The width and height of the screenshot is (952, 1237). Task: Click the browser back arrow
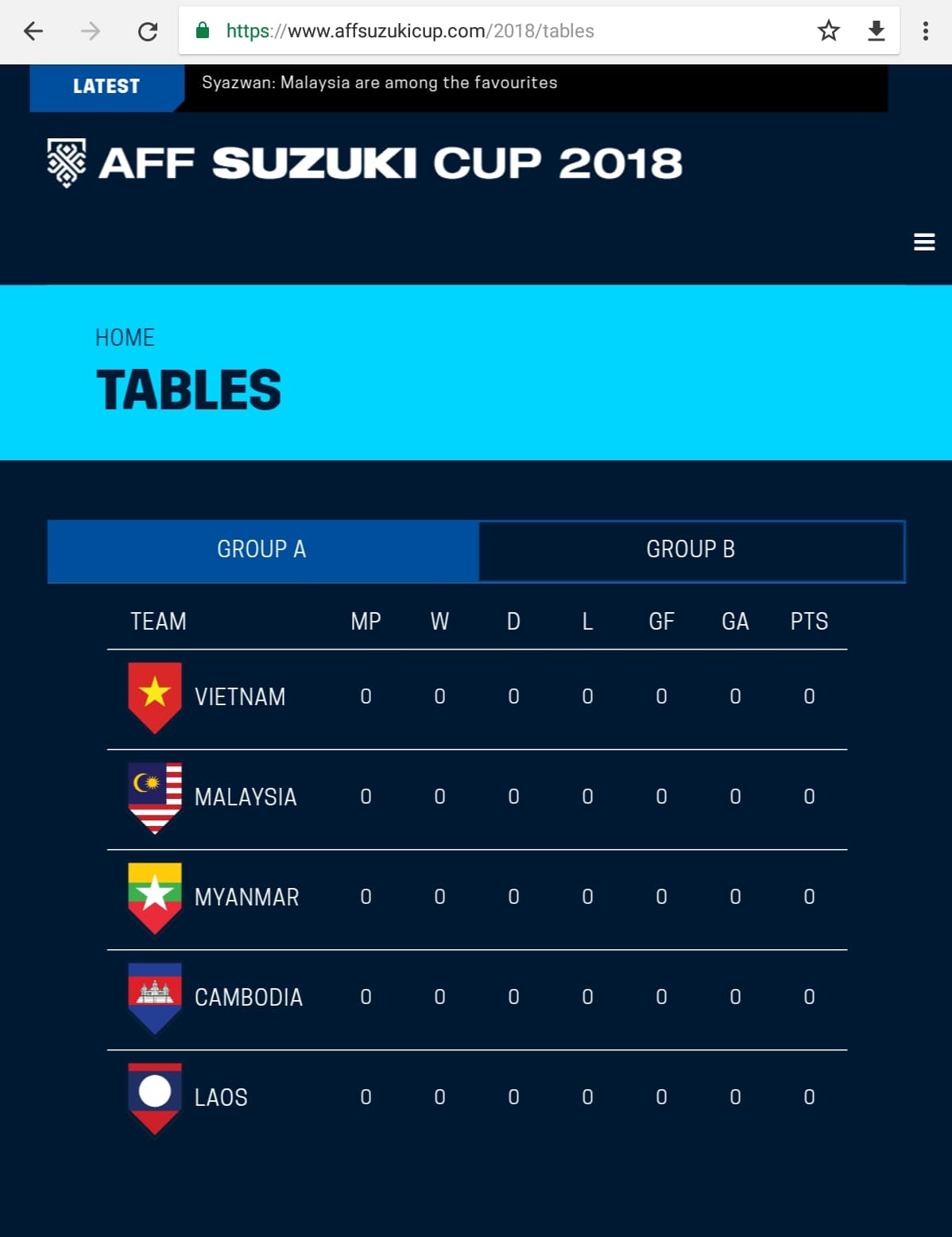[33, 31]
